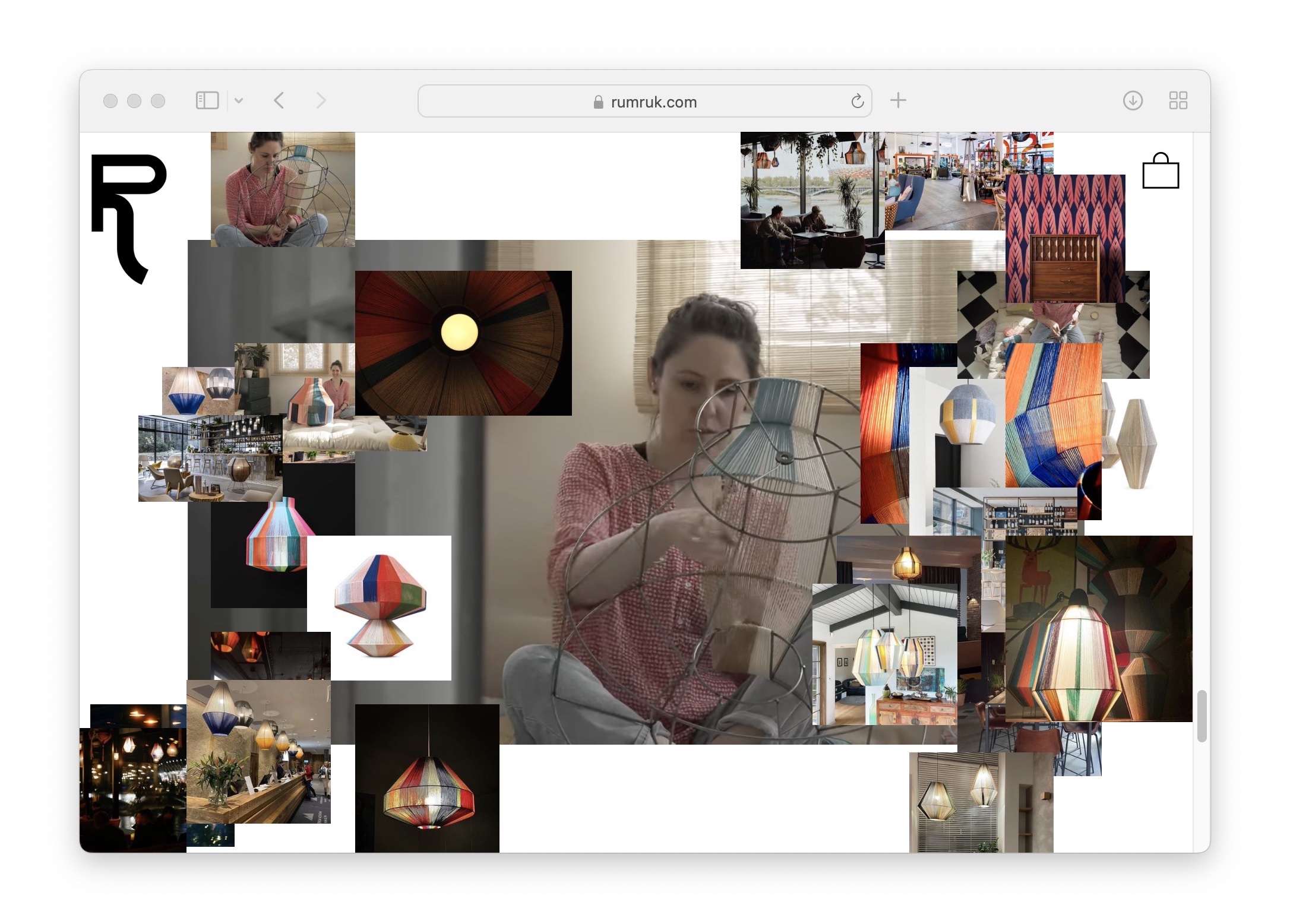Click the page's vertical scrollbar thumb
Image resolution: width=1290 pixels, height=924 pixels.
pyautogui.click(x=1202, y=716)
